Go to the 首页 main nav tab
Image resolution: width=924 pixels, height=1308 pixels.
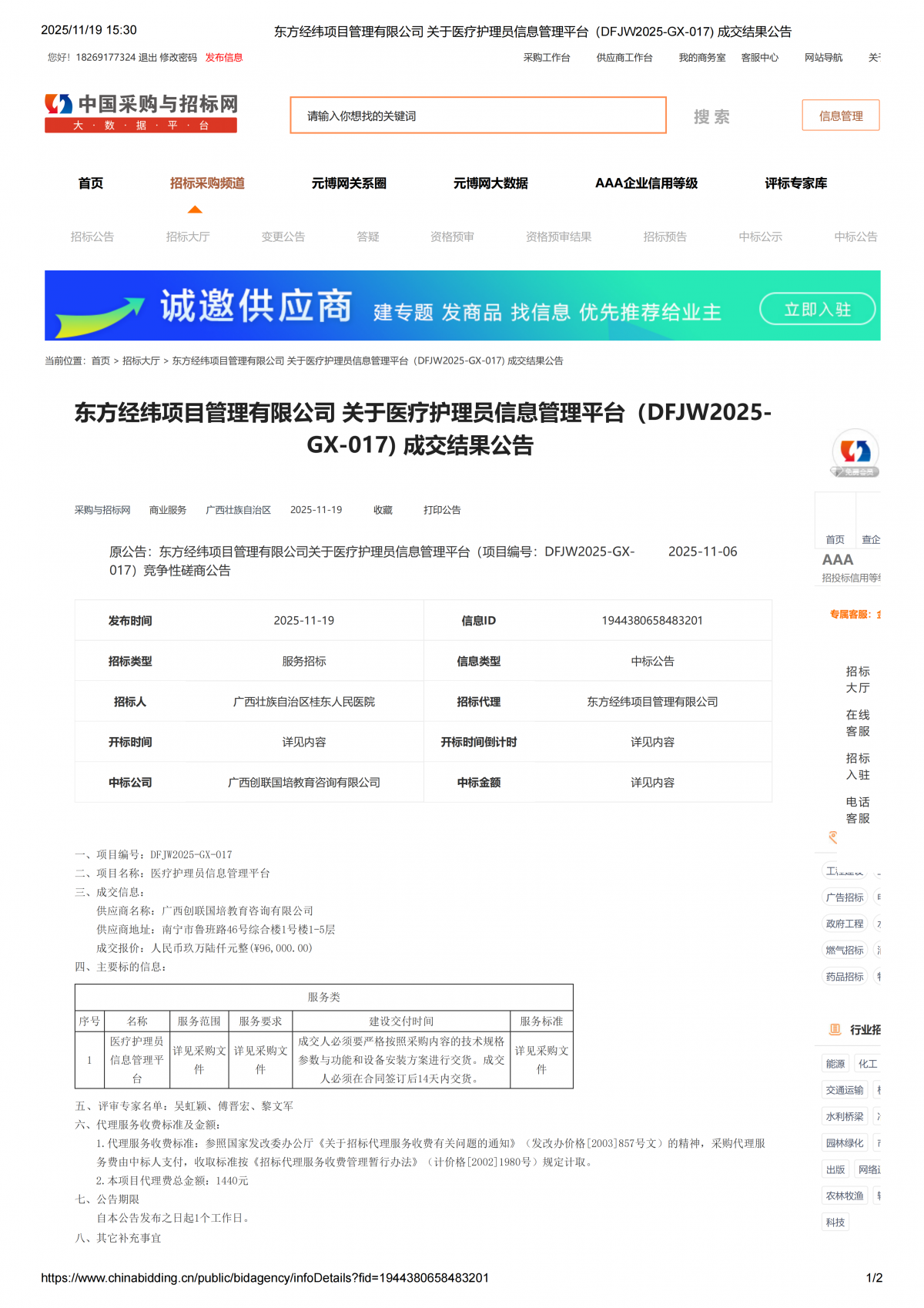pyautogui.click(x=91, y=183)
